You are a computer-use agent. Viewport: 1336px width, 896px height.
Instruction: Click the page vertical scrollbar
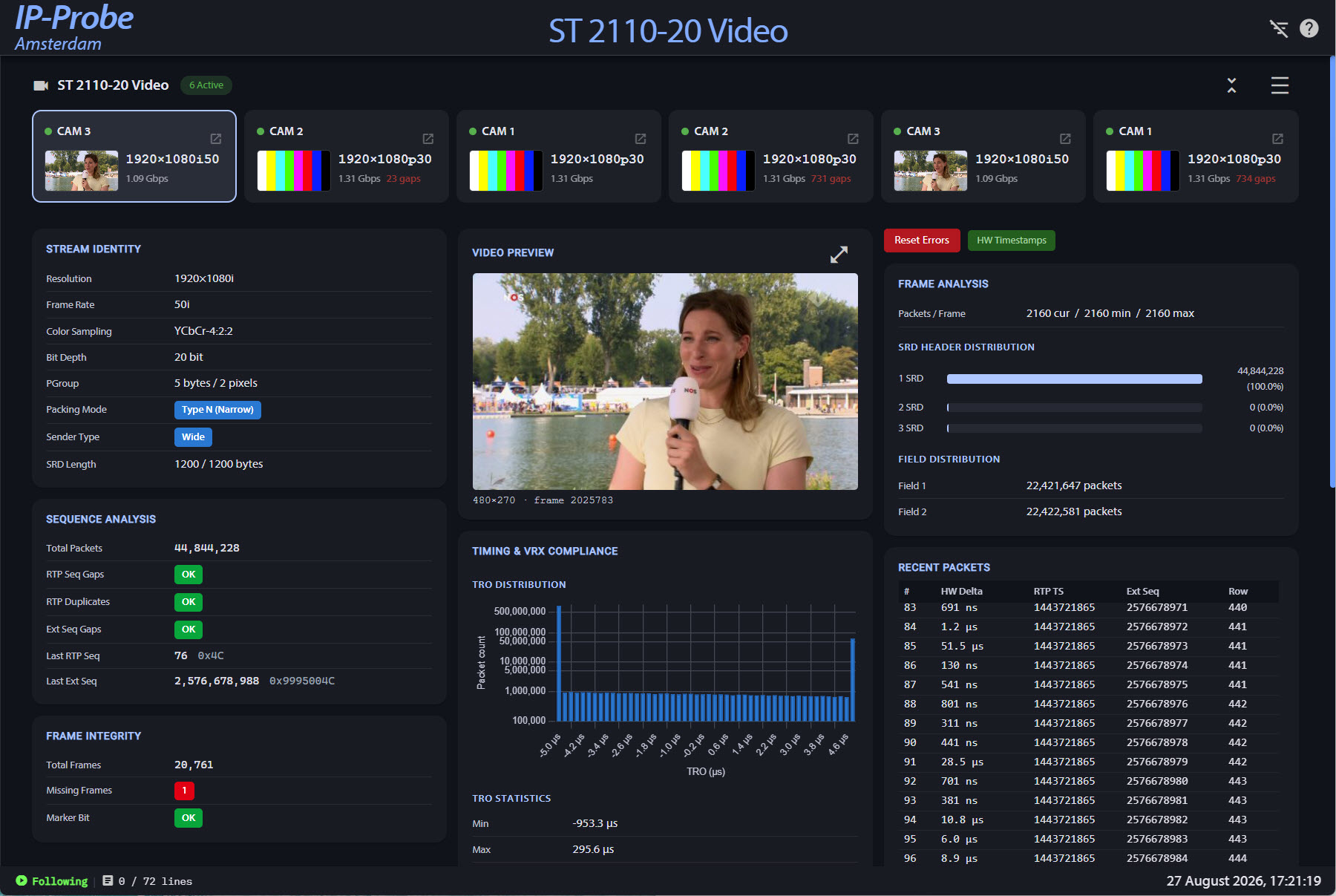pyautogui.click(x=1332, y=272)
